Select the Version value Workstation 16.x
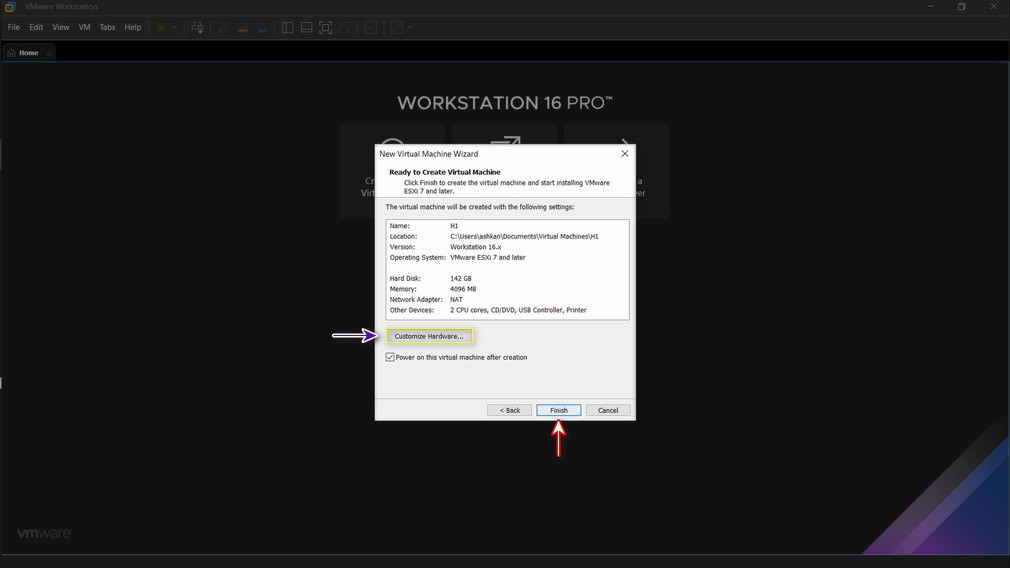 click(x=475, y=247)
